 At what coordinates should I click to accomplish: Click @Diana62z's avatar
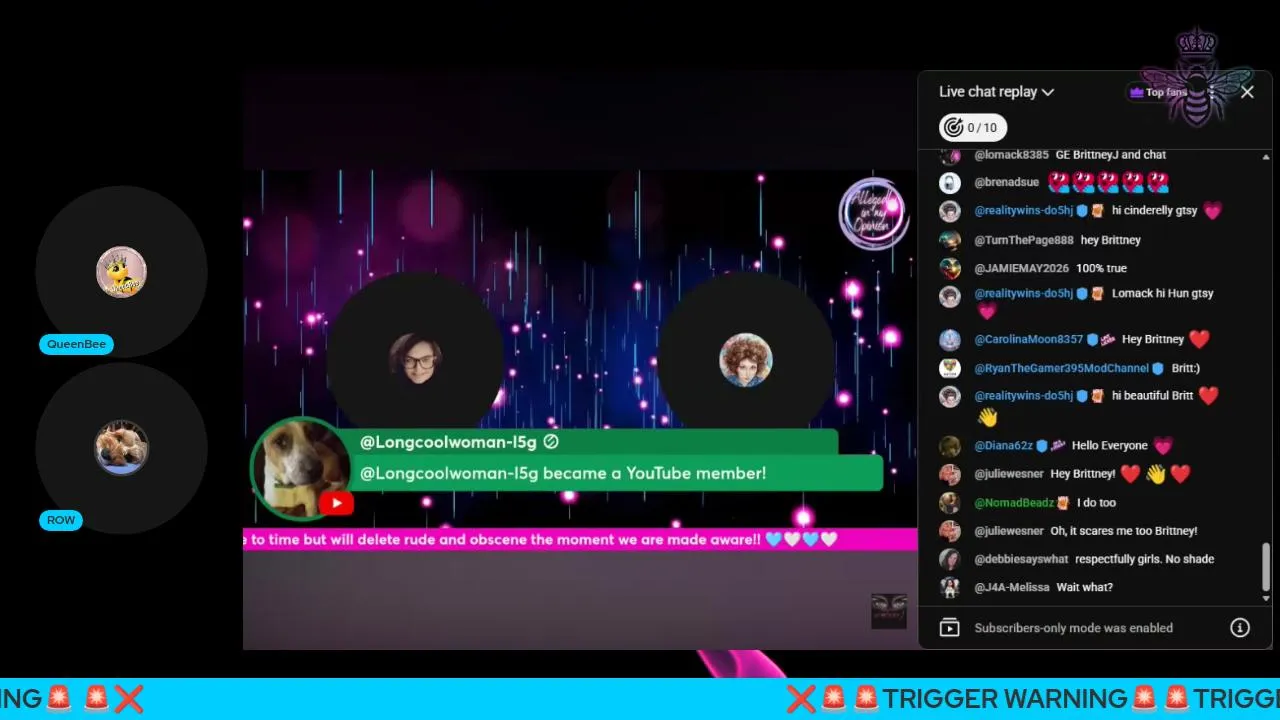949,446
